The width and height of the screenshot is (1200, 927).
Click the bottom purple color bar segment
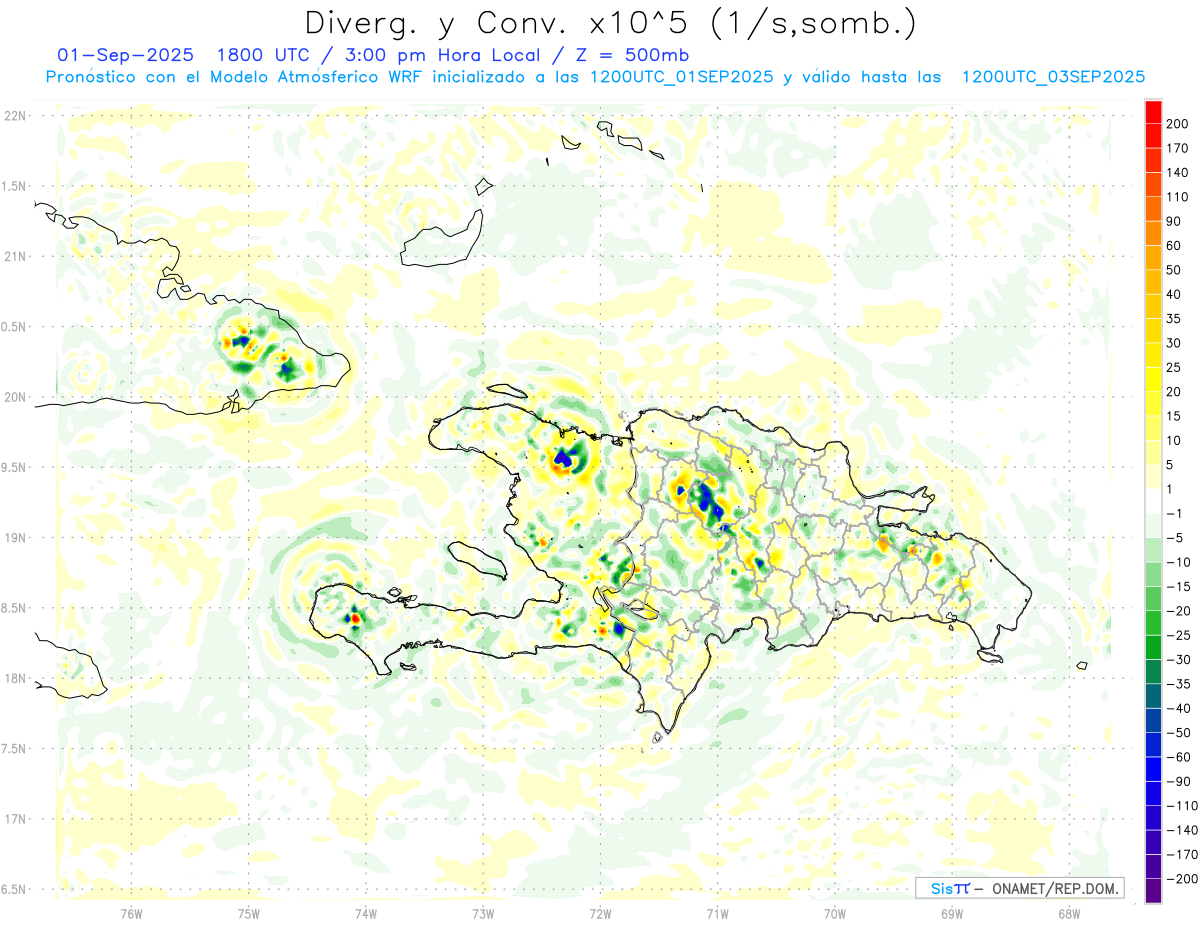click(1153, 890)
